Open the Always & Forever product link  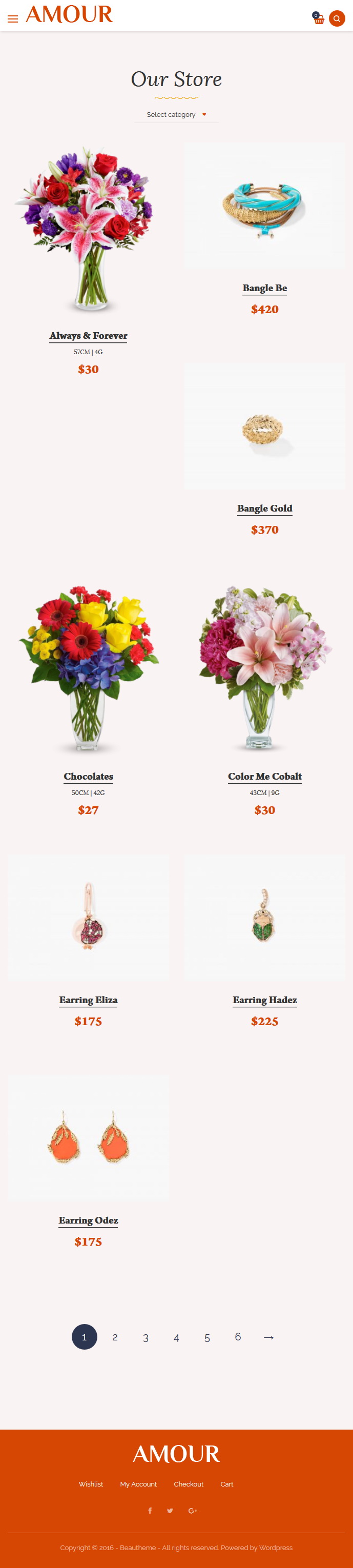click(88, 335)
